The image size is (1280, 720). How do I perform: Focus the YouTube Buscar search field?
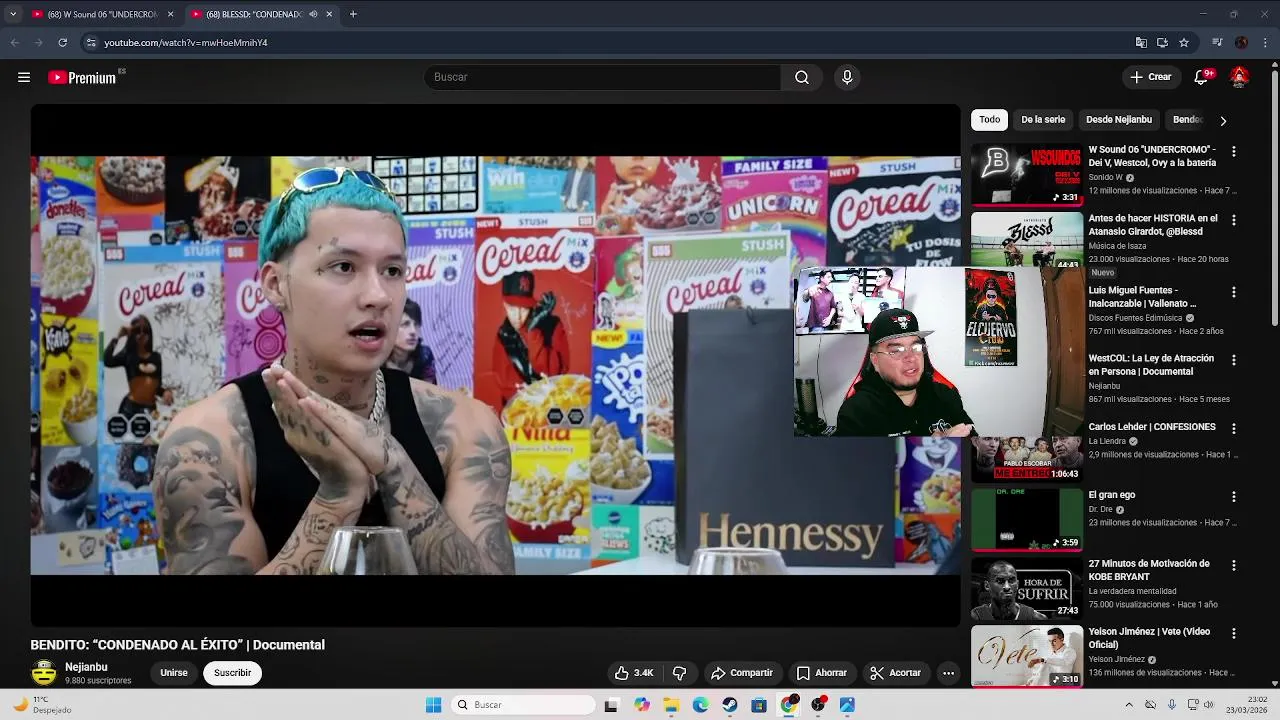point(602,77)
